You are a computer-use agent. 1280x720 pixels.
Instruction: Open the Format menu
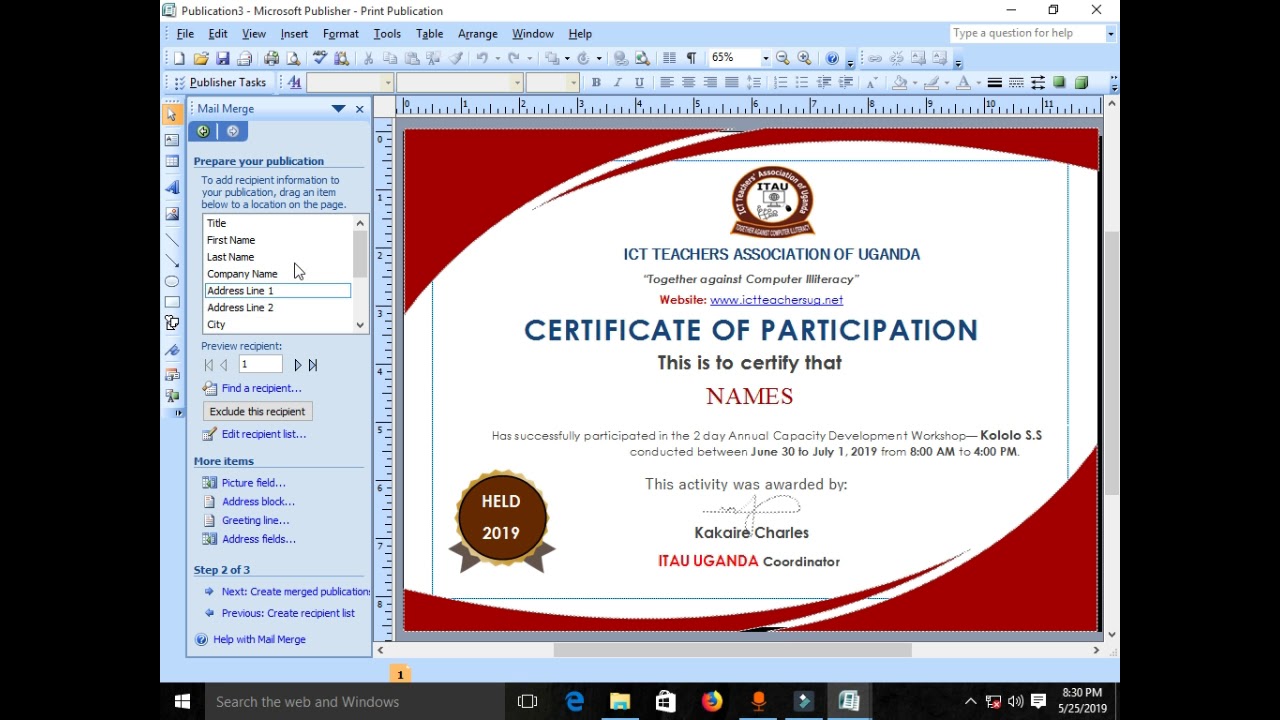340,34
